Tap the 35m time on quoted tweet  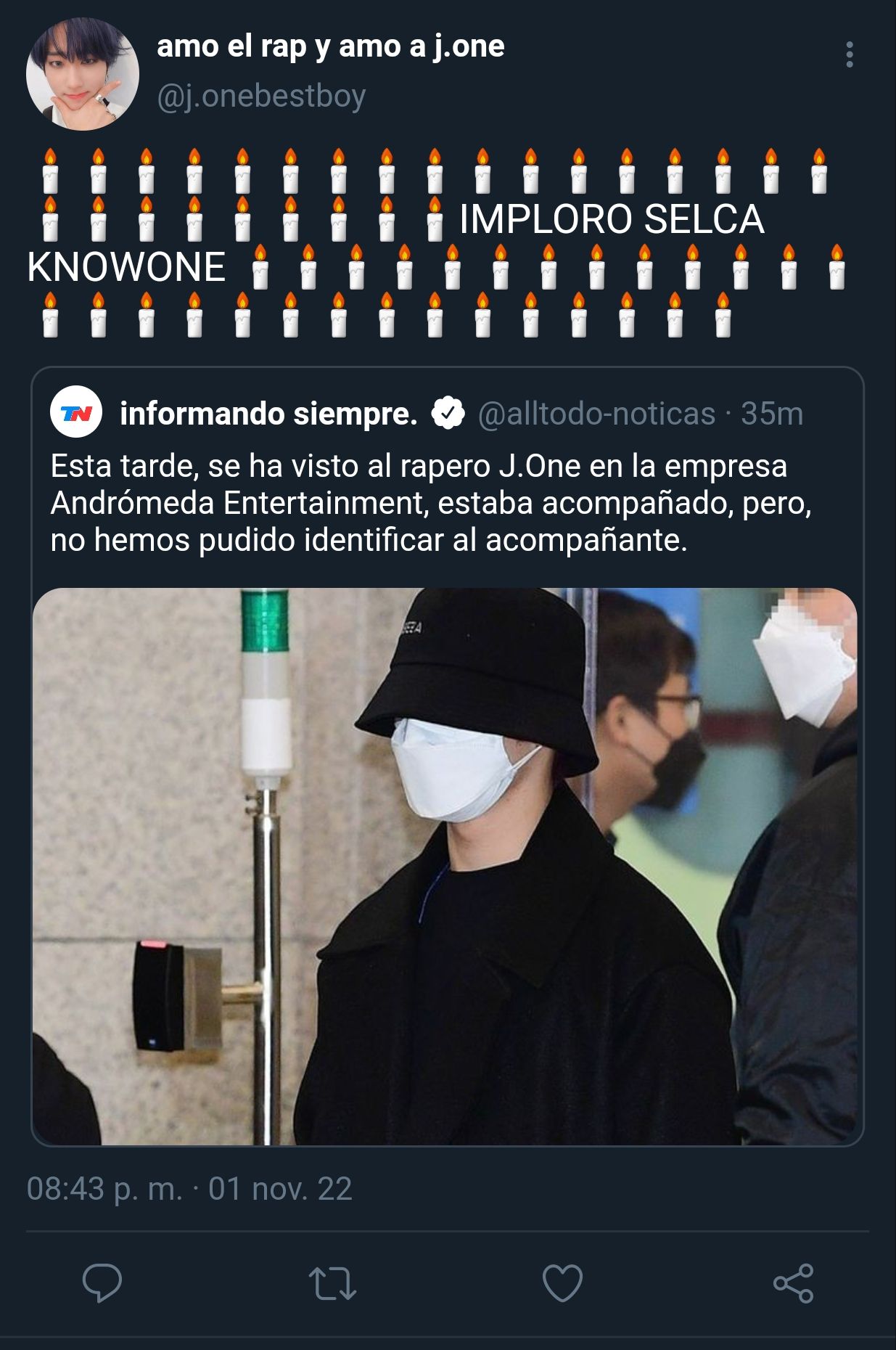772,414
